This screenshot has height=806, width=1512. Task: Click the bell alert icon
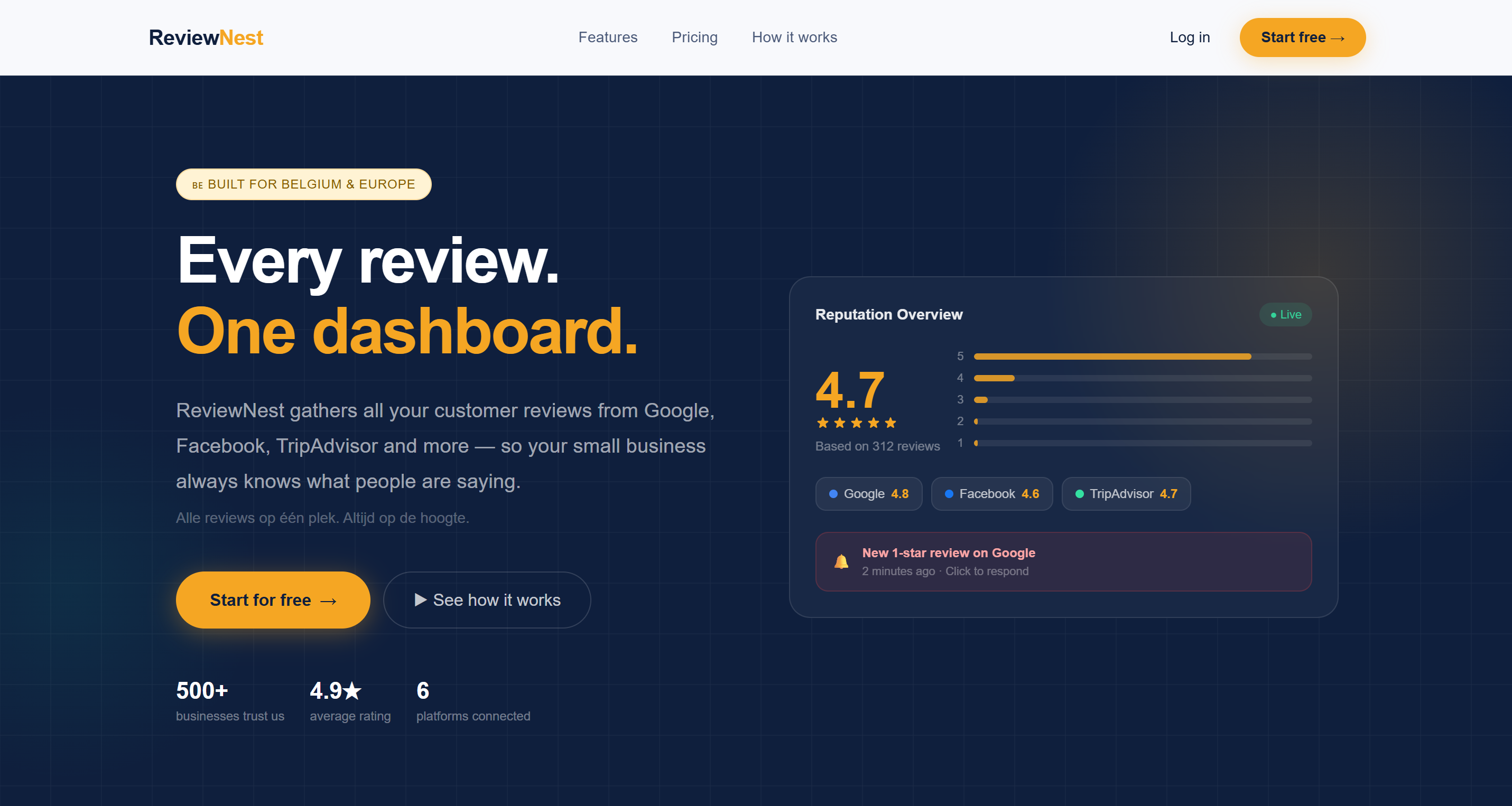pyautogui.click(x=841, y=561)
